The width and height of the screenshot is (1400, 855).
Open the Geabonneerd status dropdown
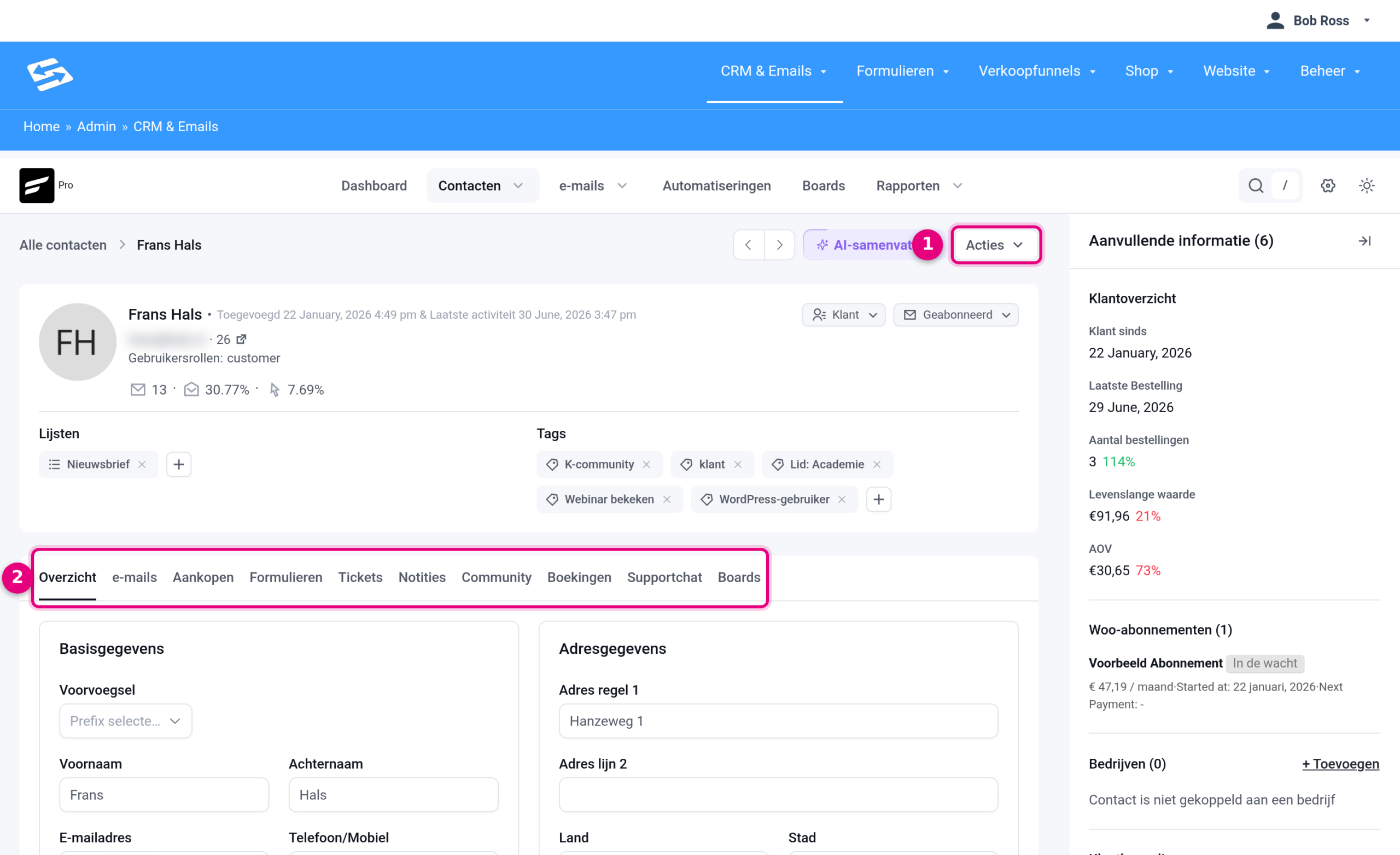point(956,314)
